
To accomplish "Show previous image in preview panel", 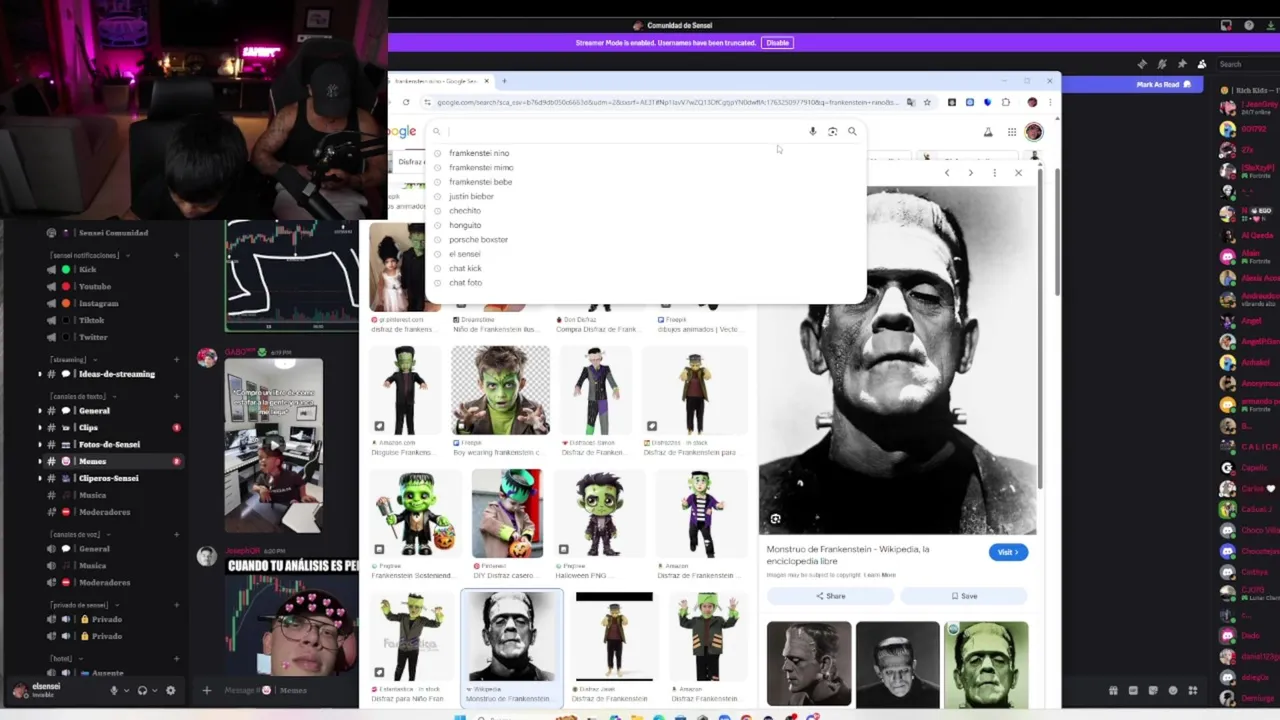I will (x=947, y=173).
